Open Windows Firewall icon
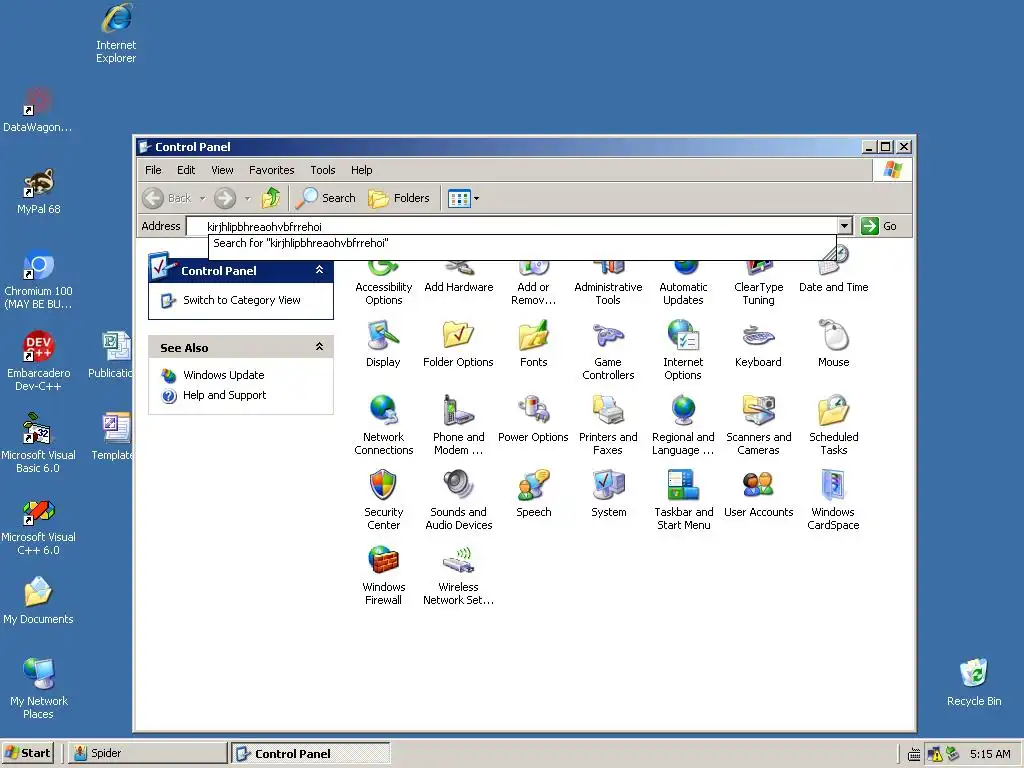Viewport: 1024px width, 768px height. [x=383, y=575]
